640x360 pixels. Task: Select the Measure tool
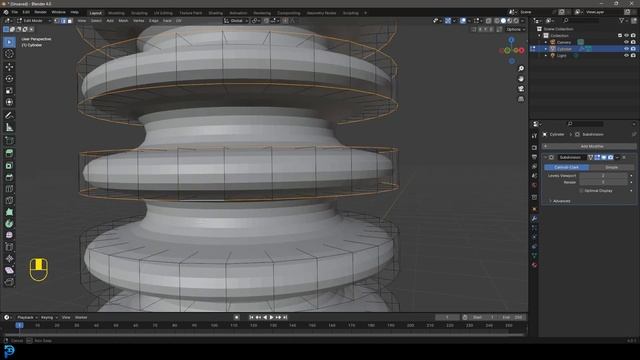pos(9,127)
